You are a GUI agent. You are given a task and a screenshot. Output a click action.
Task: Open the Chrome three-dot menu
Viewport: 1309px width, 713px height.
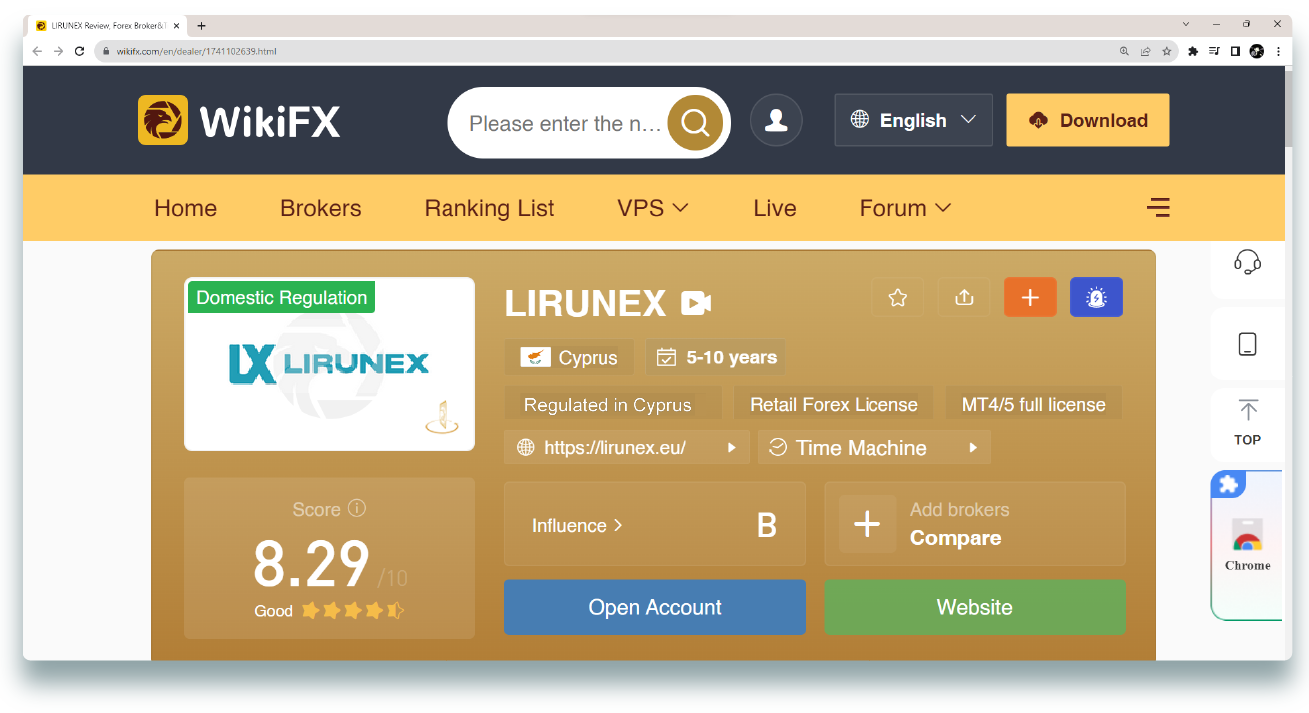pos(1278,51)
